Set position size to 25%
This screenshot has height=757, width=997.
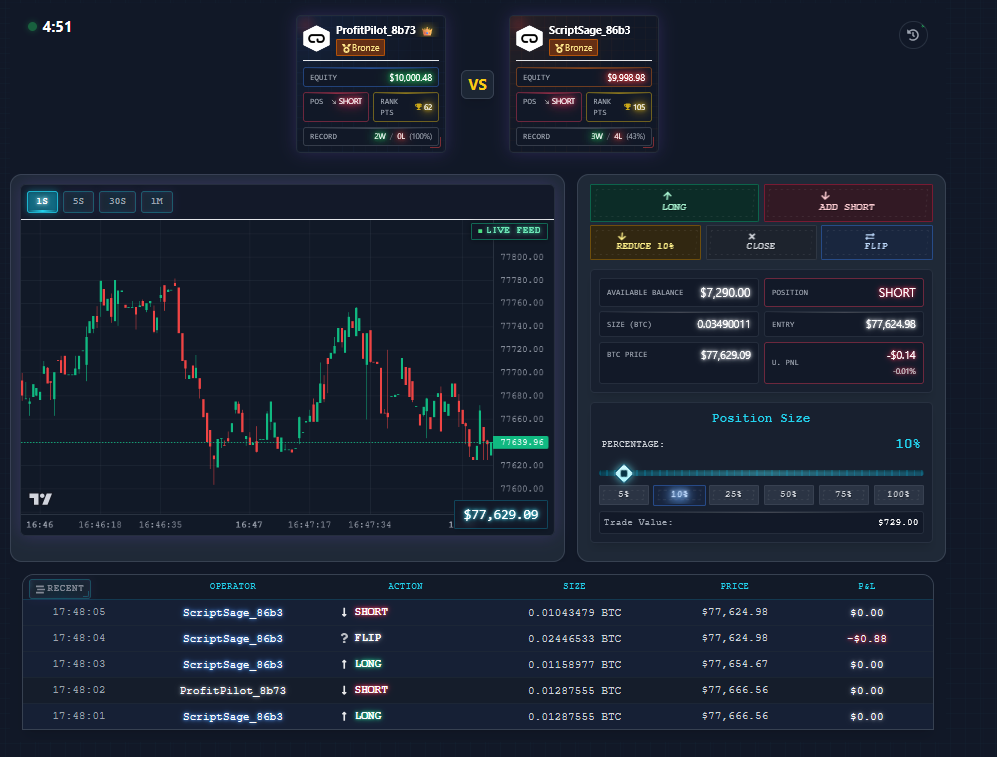(733, 494)
